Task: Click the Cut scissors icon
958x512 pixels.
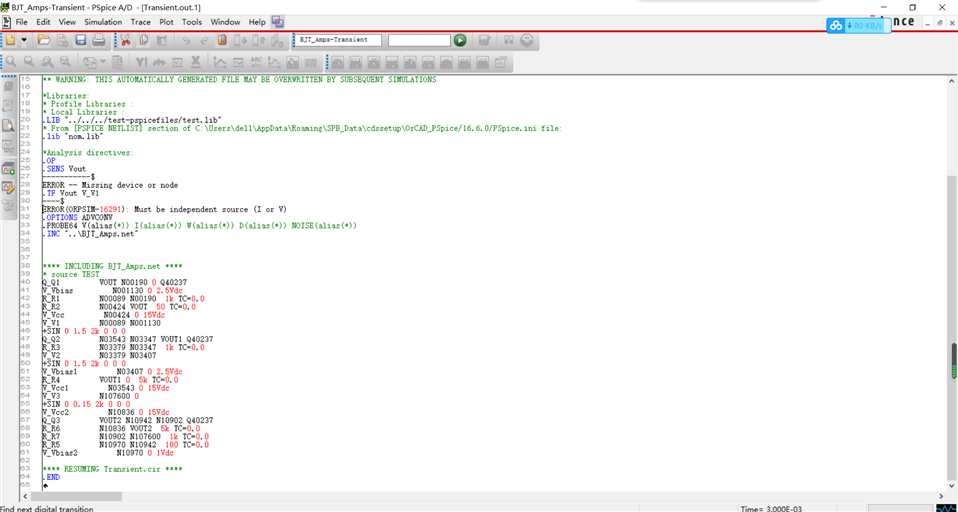Action: 125,40
